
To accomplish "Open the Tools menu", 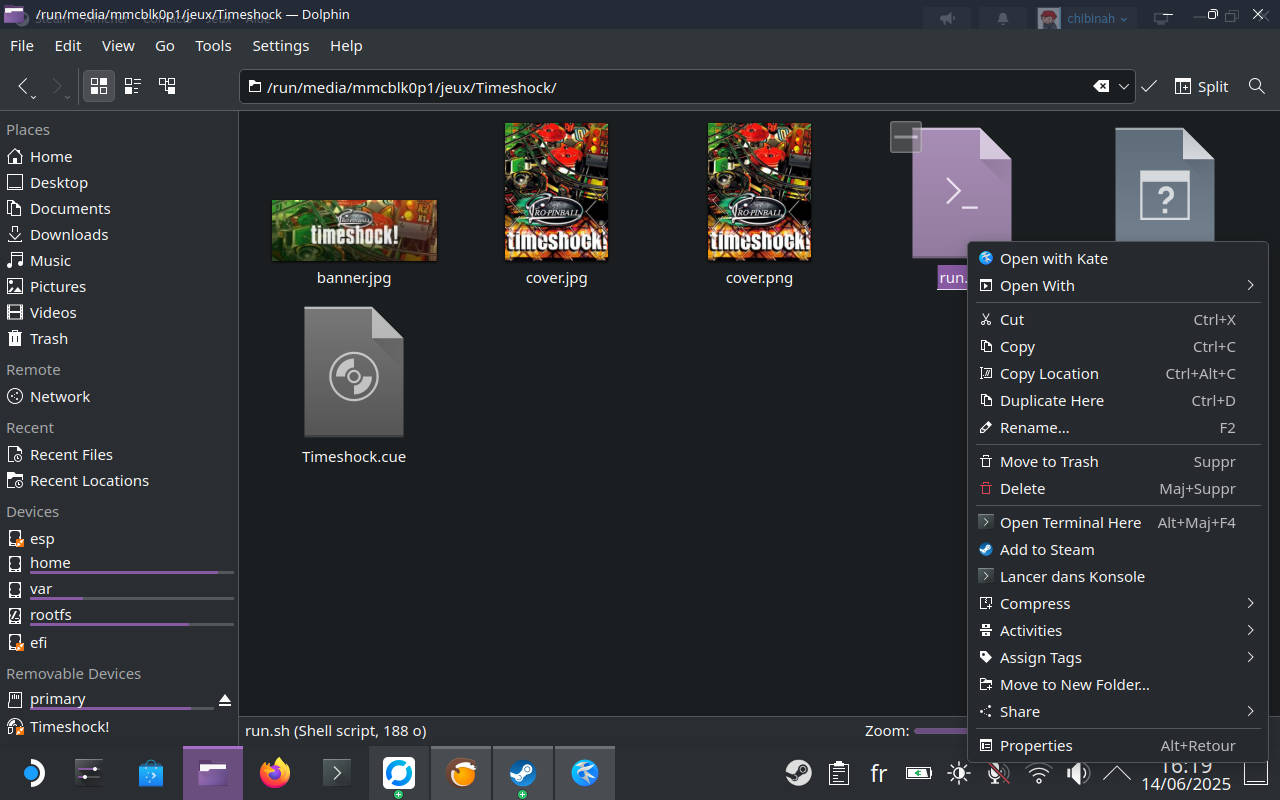I will click(x=213, y=46).
